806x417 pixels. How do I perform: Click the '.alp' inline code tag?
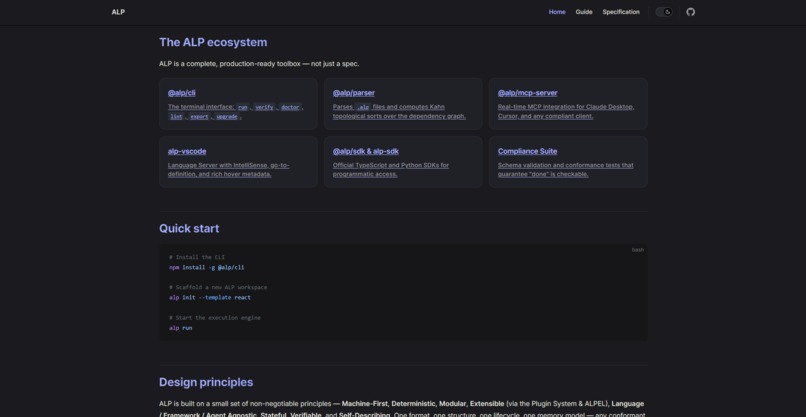[363, 107]
